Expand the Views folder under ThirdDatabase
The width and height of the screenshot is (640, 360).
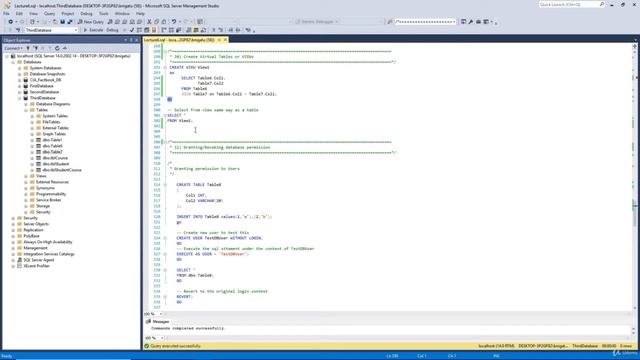point(26,176)
